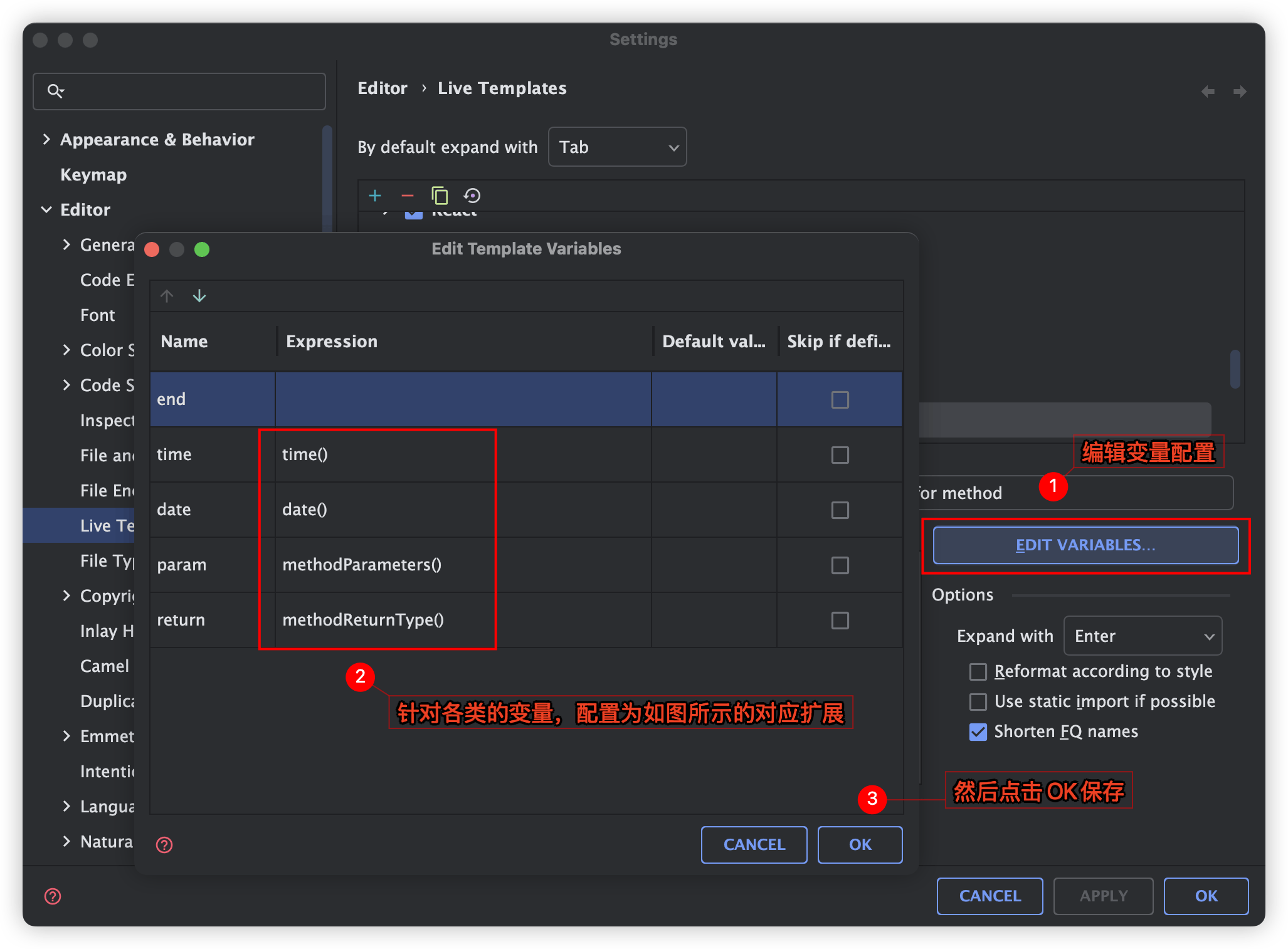Expand the Color Scheme settings node
This screenshot has width=1288, height=949.
click(x=66, y=350)
